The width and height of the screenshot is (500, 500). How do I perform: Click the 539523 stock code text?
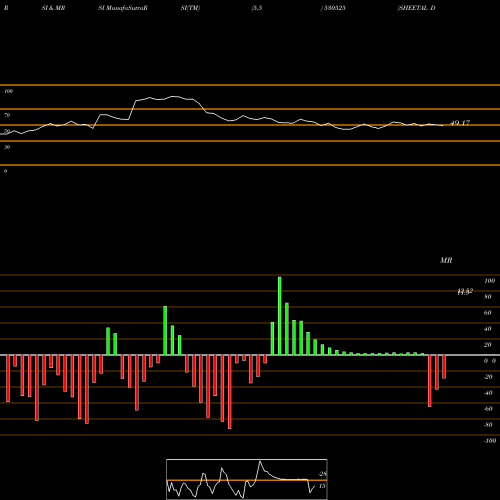point(334,8)
